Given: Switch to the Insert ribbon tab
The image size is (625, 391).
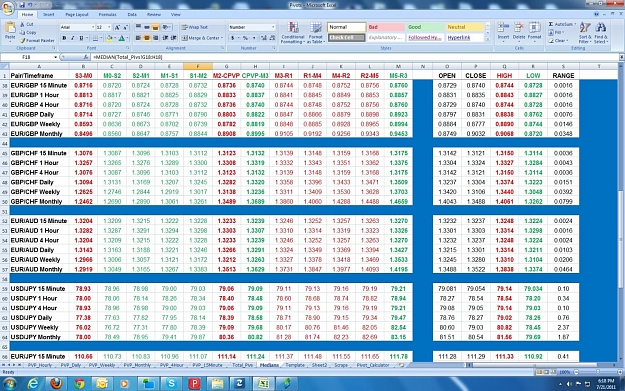Looking at the screenshot, I should click(x=49, y=14).
